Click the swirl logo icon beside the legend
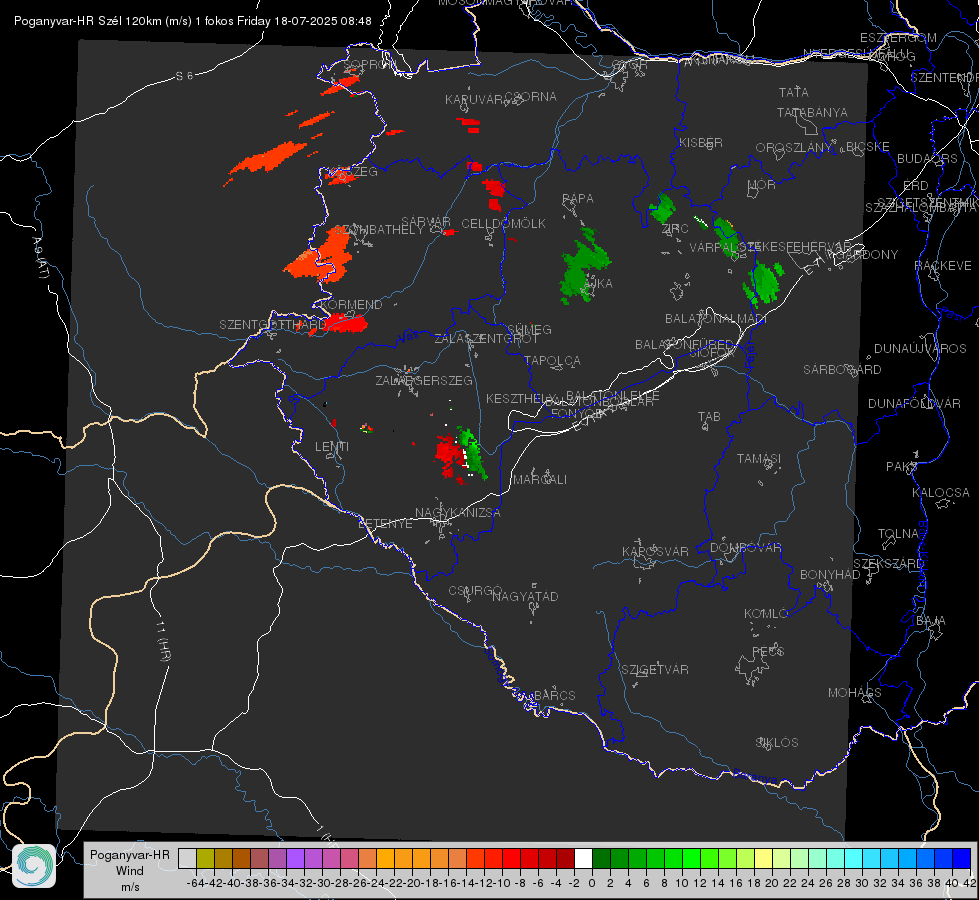The width and height of the screenshot is (979, 900). pyautogui.click(x=34, y=865)
